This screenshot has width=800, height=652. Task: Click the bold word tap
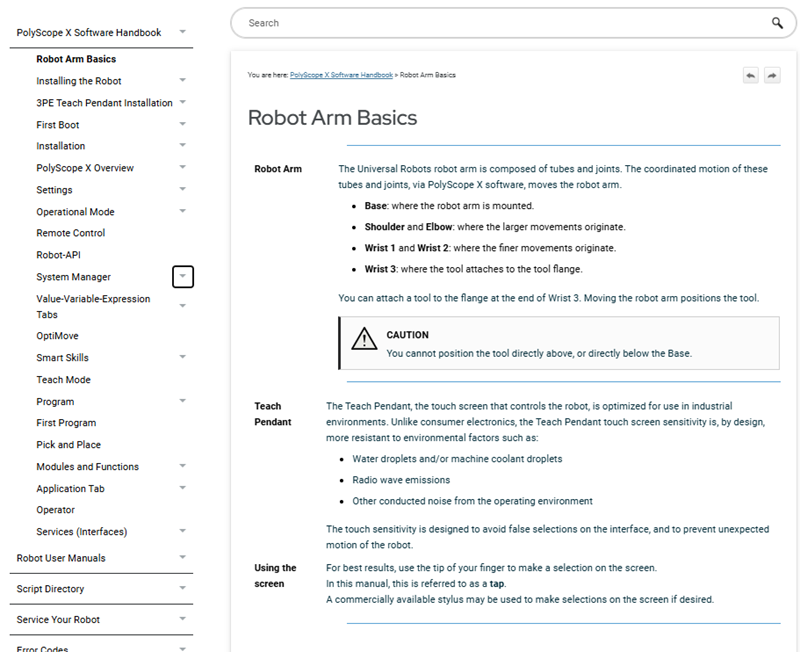coord(497,584)
